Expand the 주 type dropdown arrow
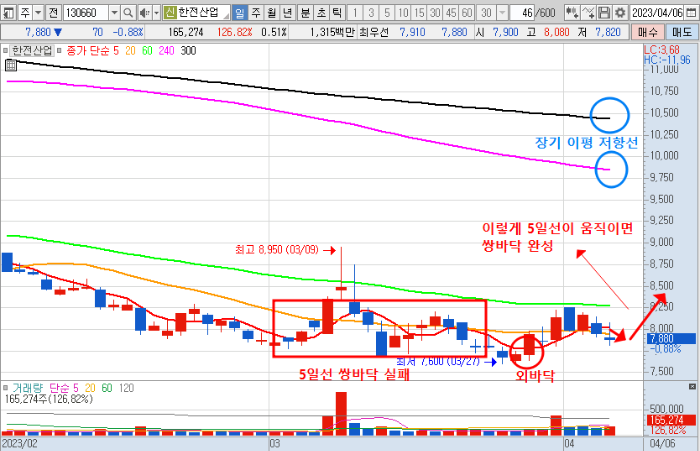Screen dimensions: 700x451 pyautogui.click(x=38, y=13)
